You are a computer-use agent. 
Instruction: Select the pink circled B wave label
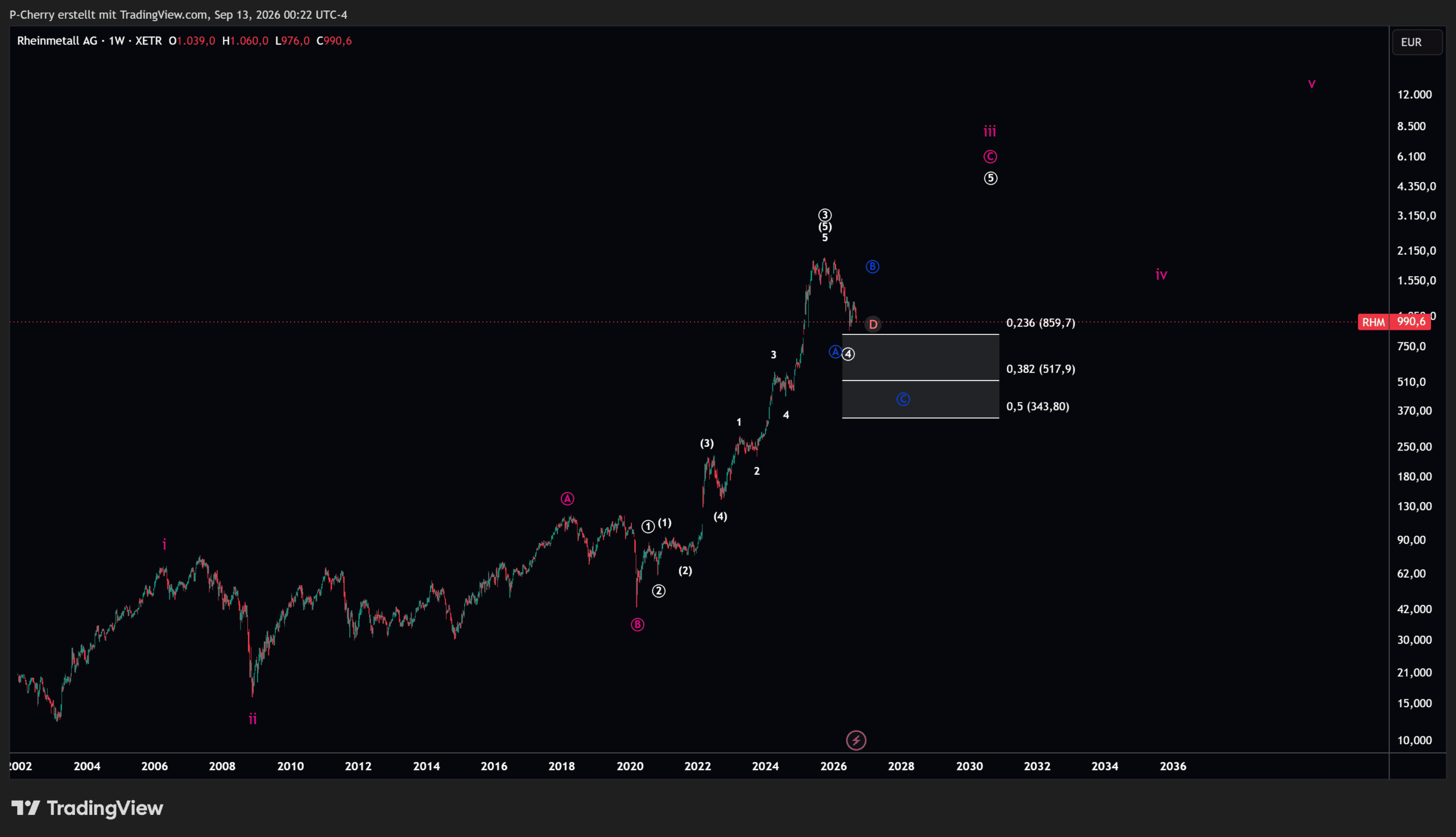[x=638, y=624]
